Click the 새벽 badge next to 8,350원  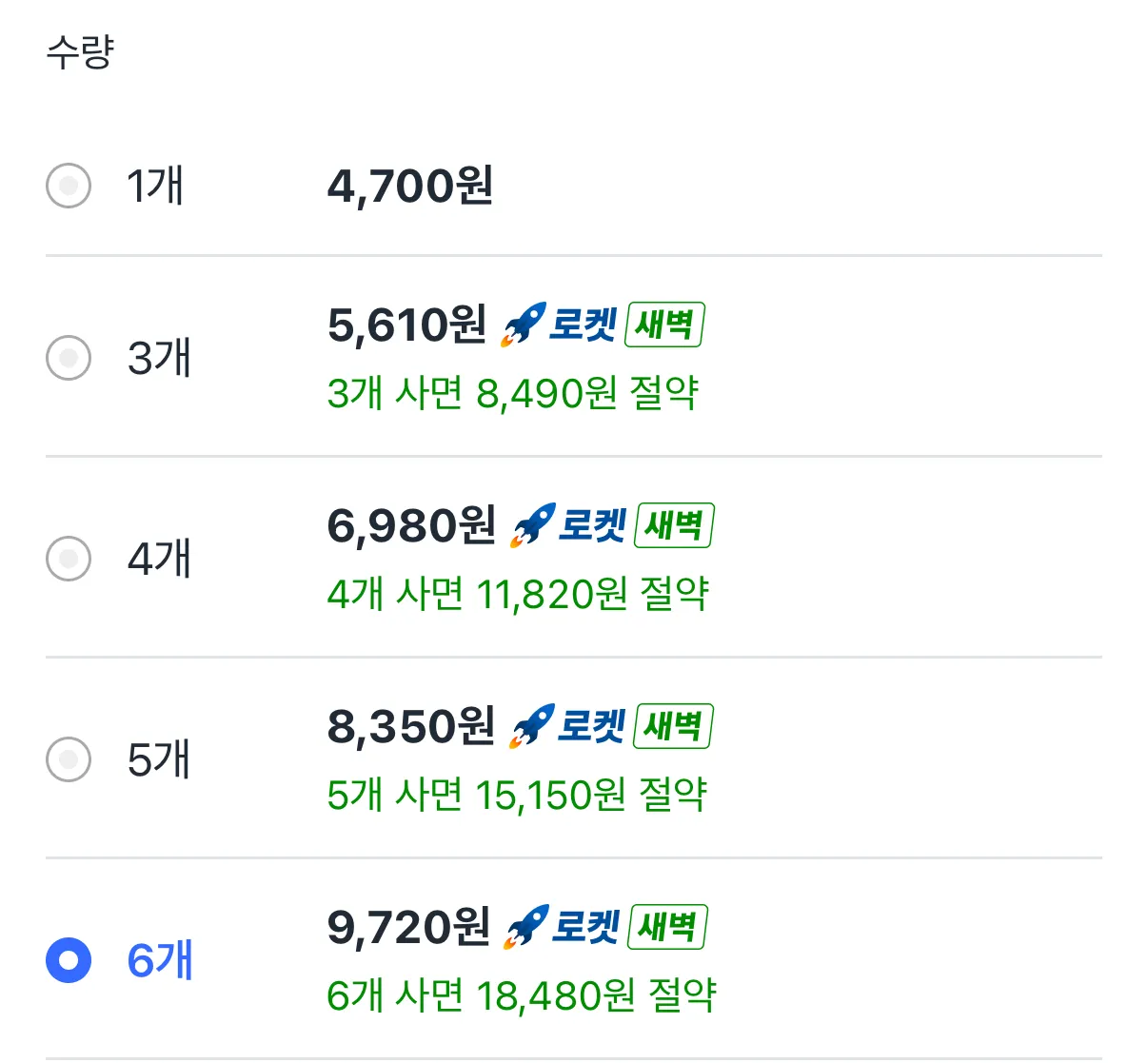[x=673, y=727]
